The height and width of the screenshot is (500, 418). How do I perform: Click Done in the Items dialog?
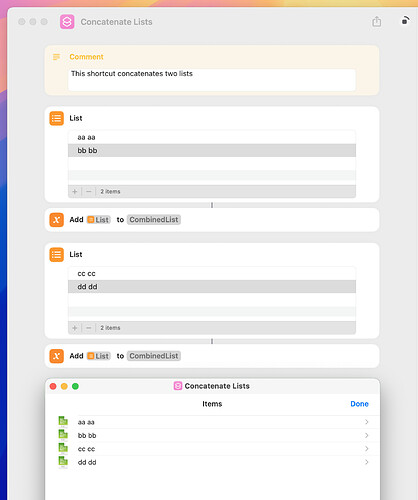pyautogui.click(x=359, y=404)
